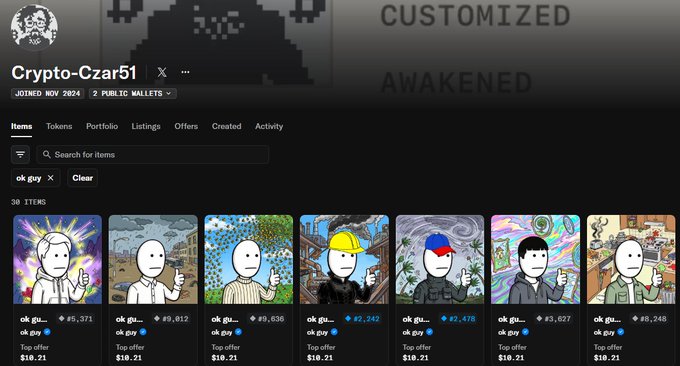
Task: Focus the Search for items field
Action: click(153, 154)
